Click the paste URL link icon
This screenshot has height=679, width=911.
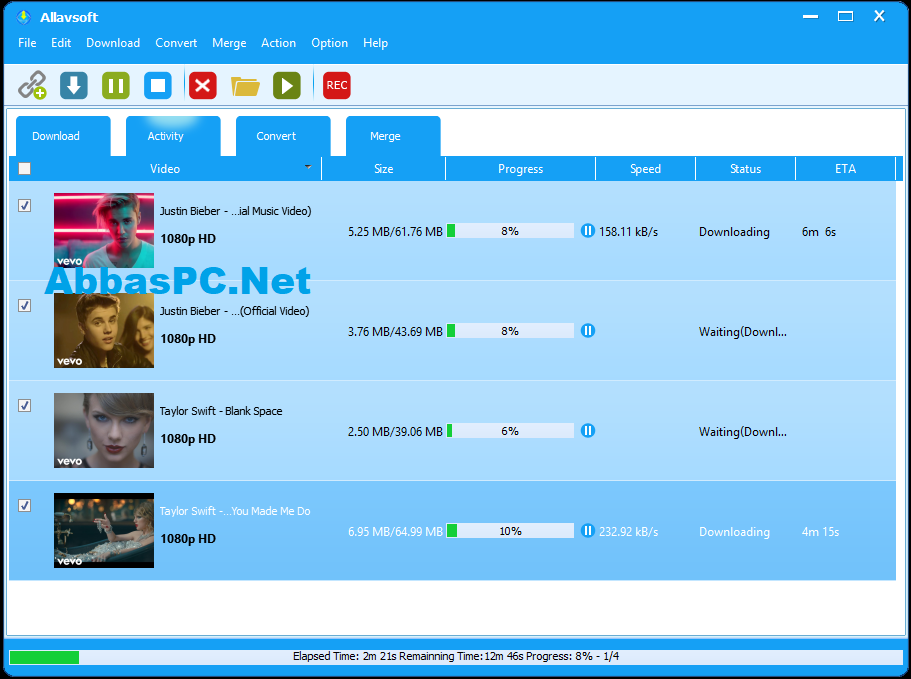tap(32, 85)
